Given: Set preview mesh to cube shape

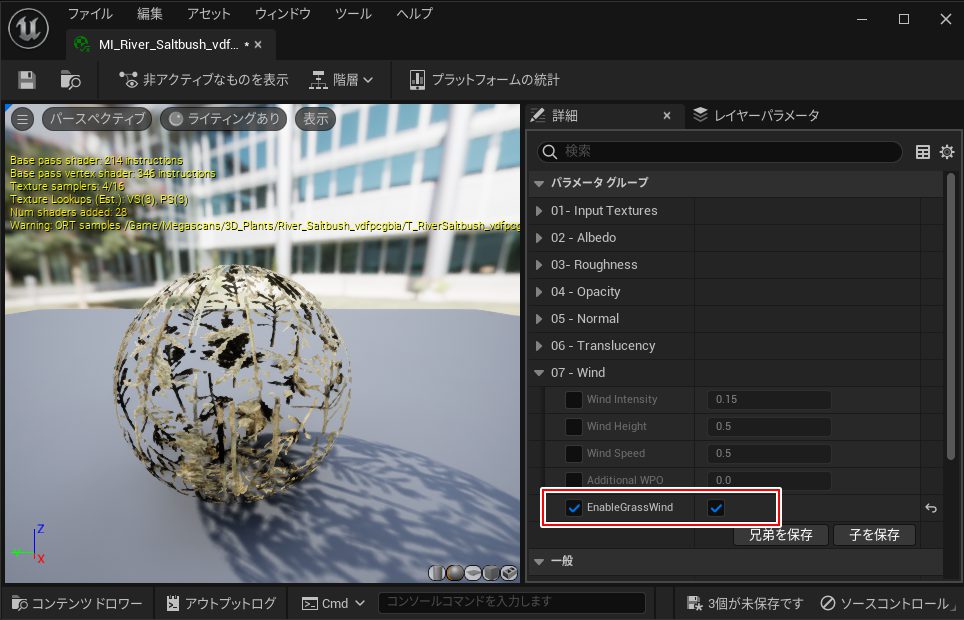Looking at the screenshot, I should pyautogui.click(x=491, y=573).
